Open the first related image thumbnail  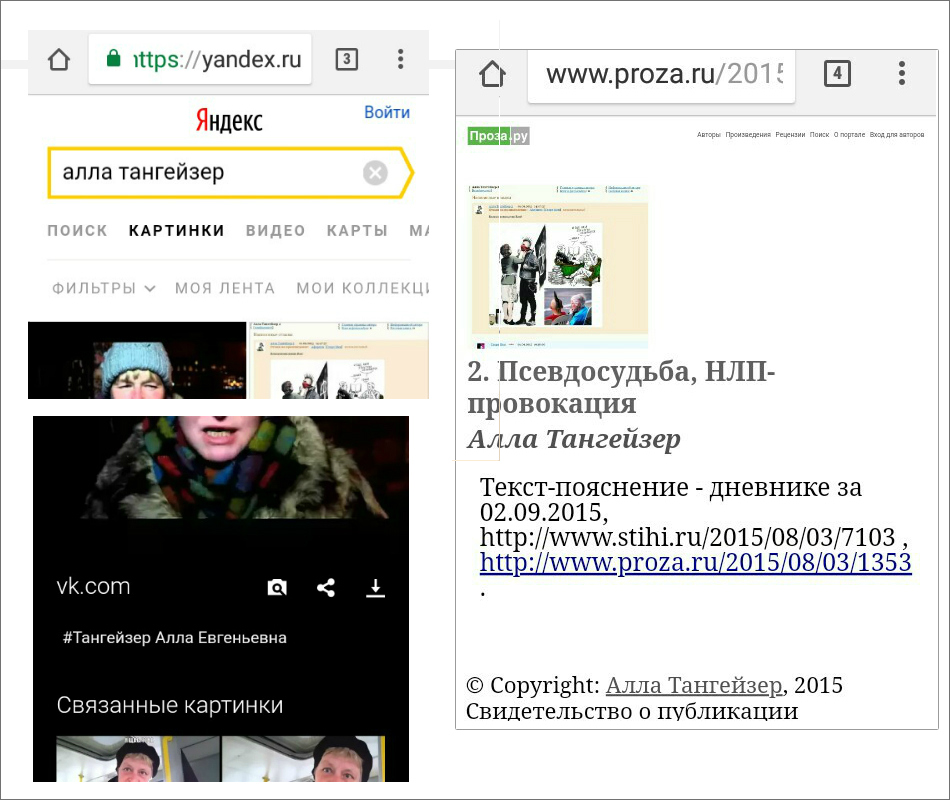click(138, 759)
